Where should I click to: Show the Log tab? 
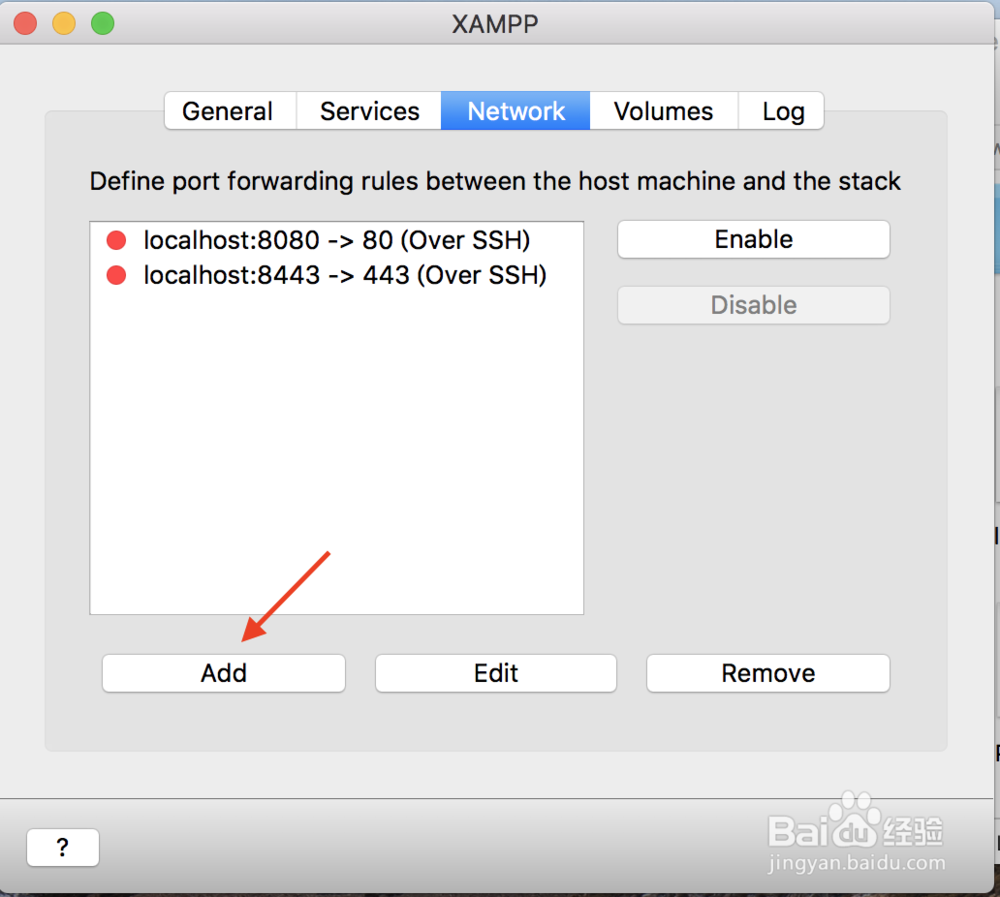[x=782, y=111]
